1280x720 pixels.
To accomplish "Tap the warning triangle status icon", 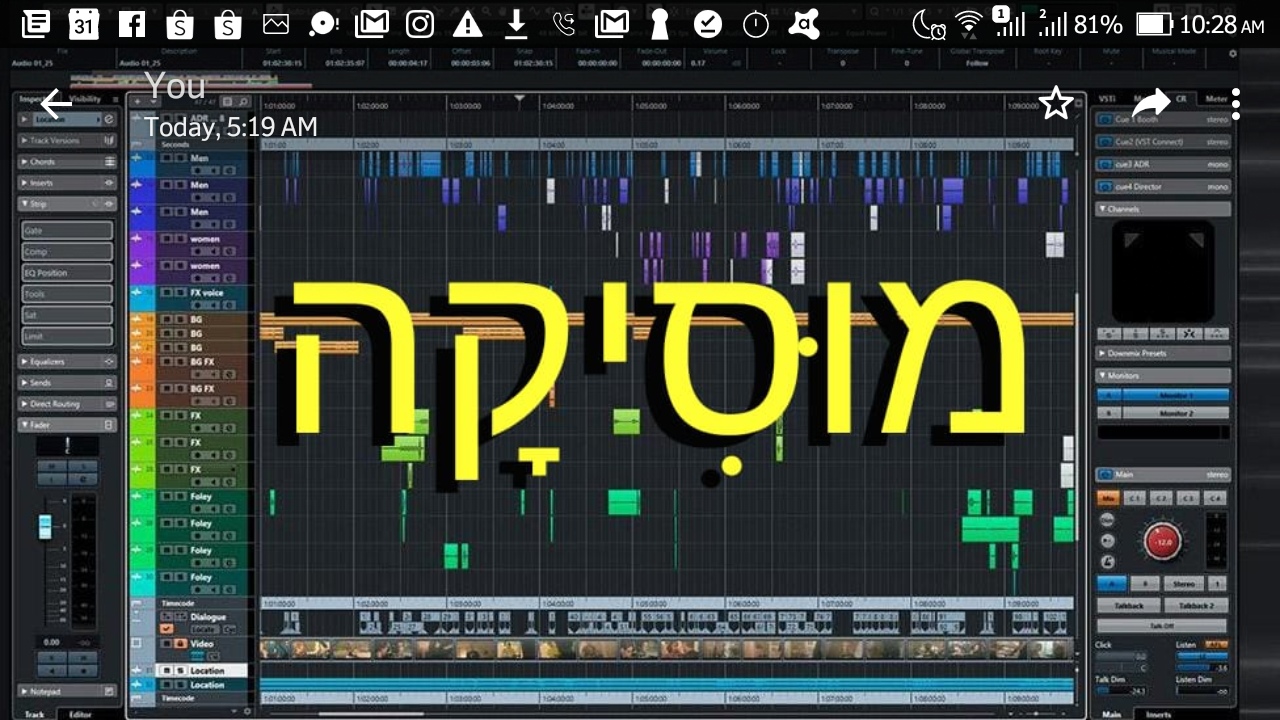I will 468,24.
